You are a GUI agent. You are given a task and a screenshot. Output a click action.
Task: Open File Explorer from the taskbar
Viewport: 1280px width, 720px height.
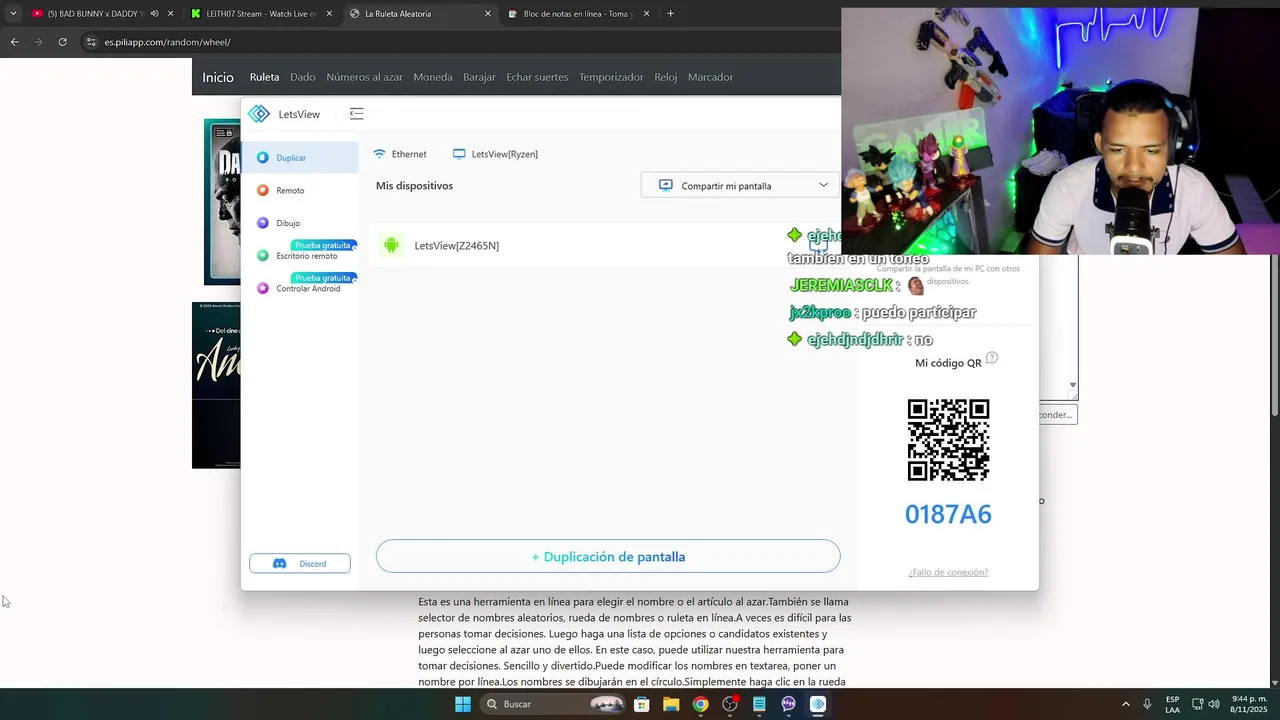(x=671, y=704)
